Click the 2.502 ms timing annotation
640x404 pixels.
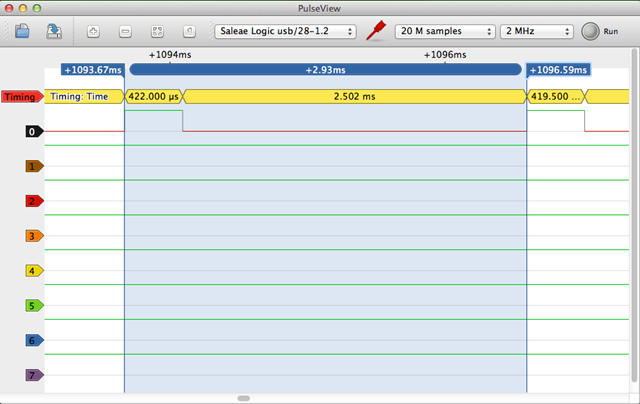pos(355,97)
